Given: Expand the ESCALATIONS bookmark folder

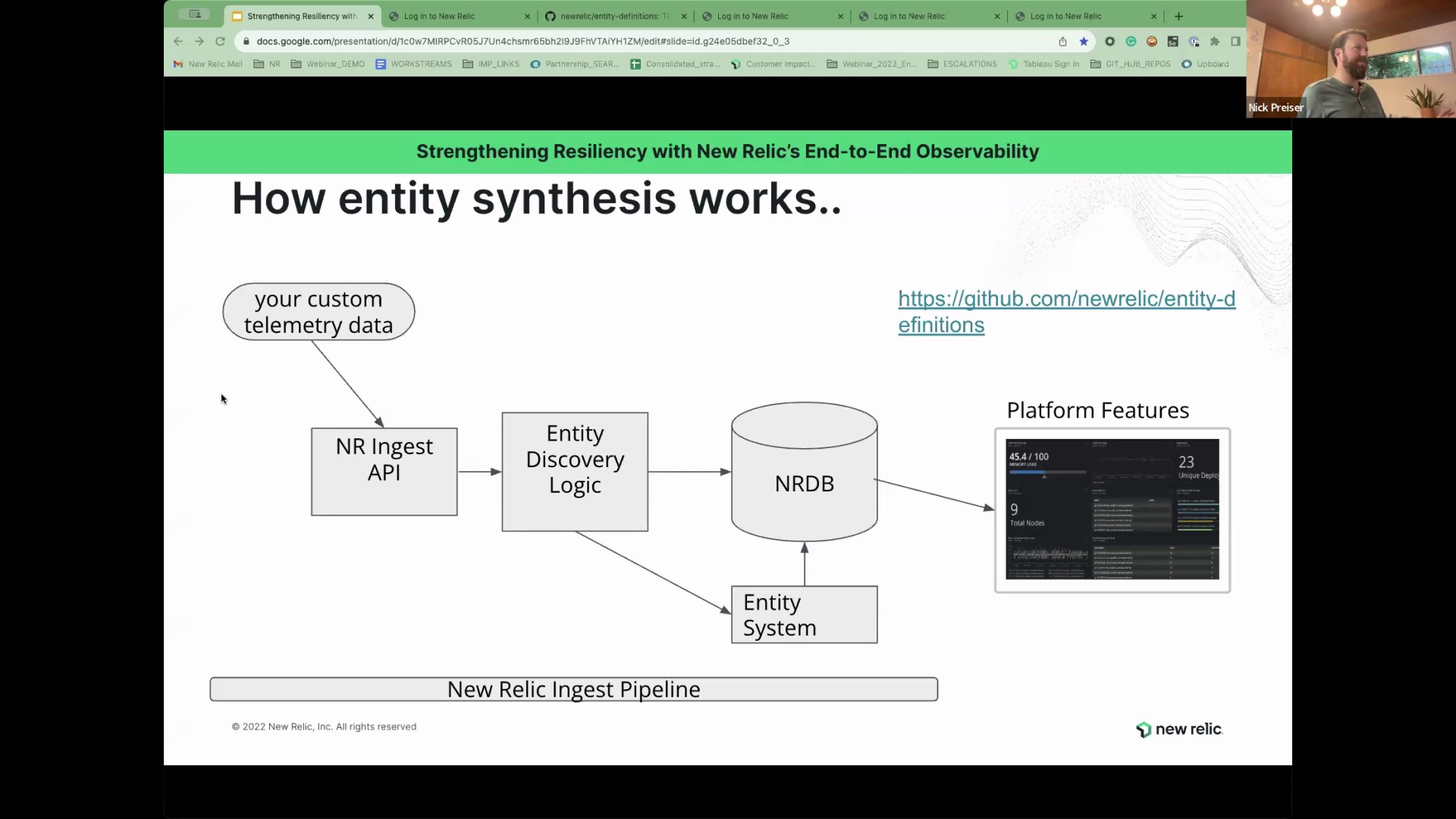Looking at the screenshot, I should tap(962, 64).
